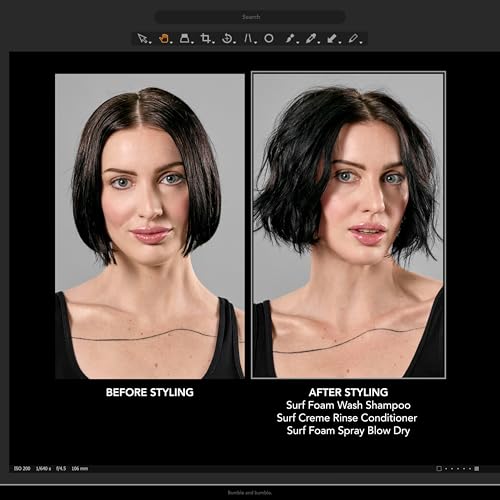Choose the circular Spot Removal tool
Image resolution: width=500 pixels, height=500 pixels.
click(x=269, y=39)
